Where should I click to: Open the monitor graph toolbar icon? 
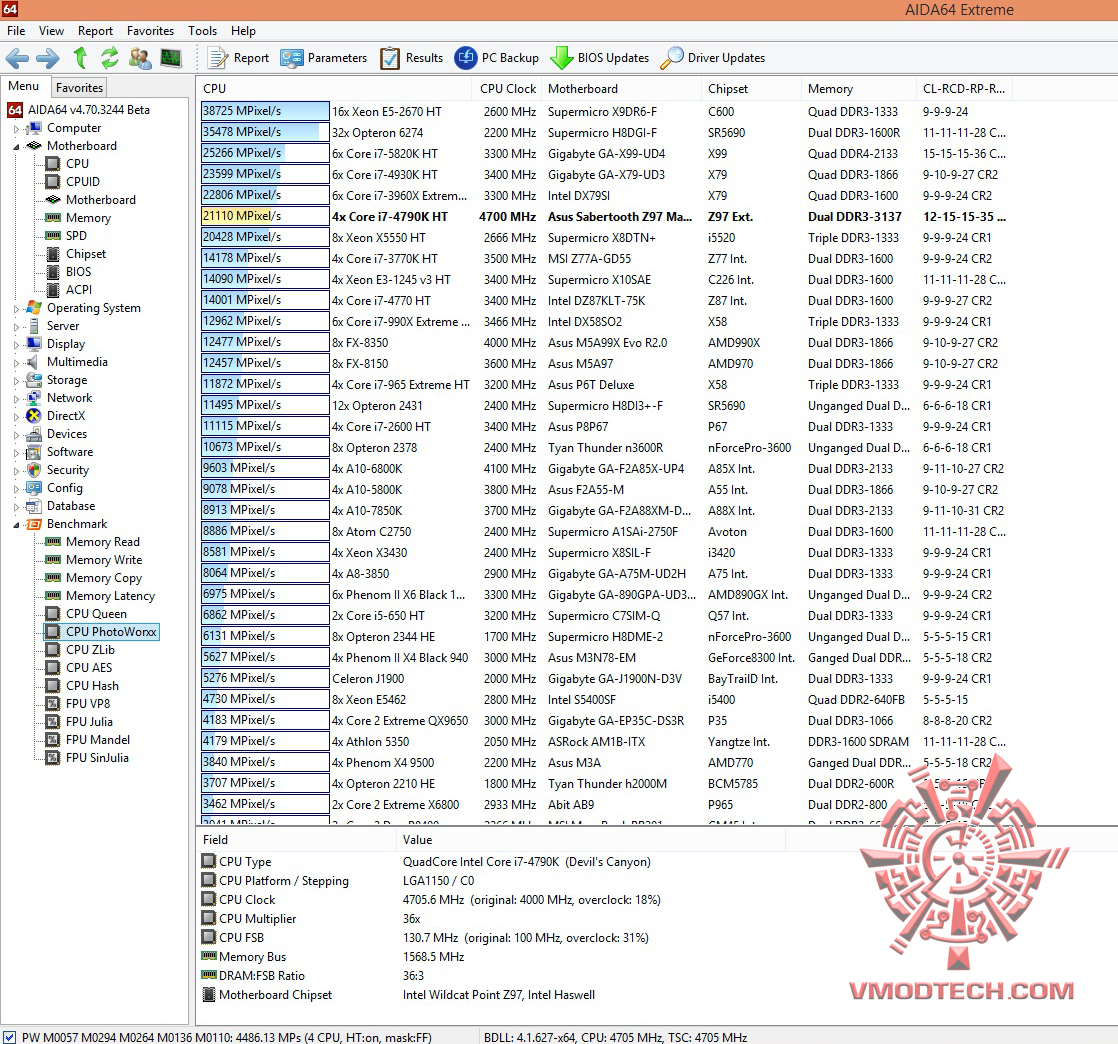coord(170,58)
